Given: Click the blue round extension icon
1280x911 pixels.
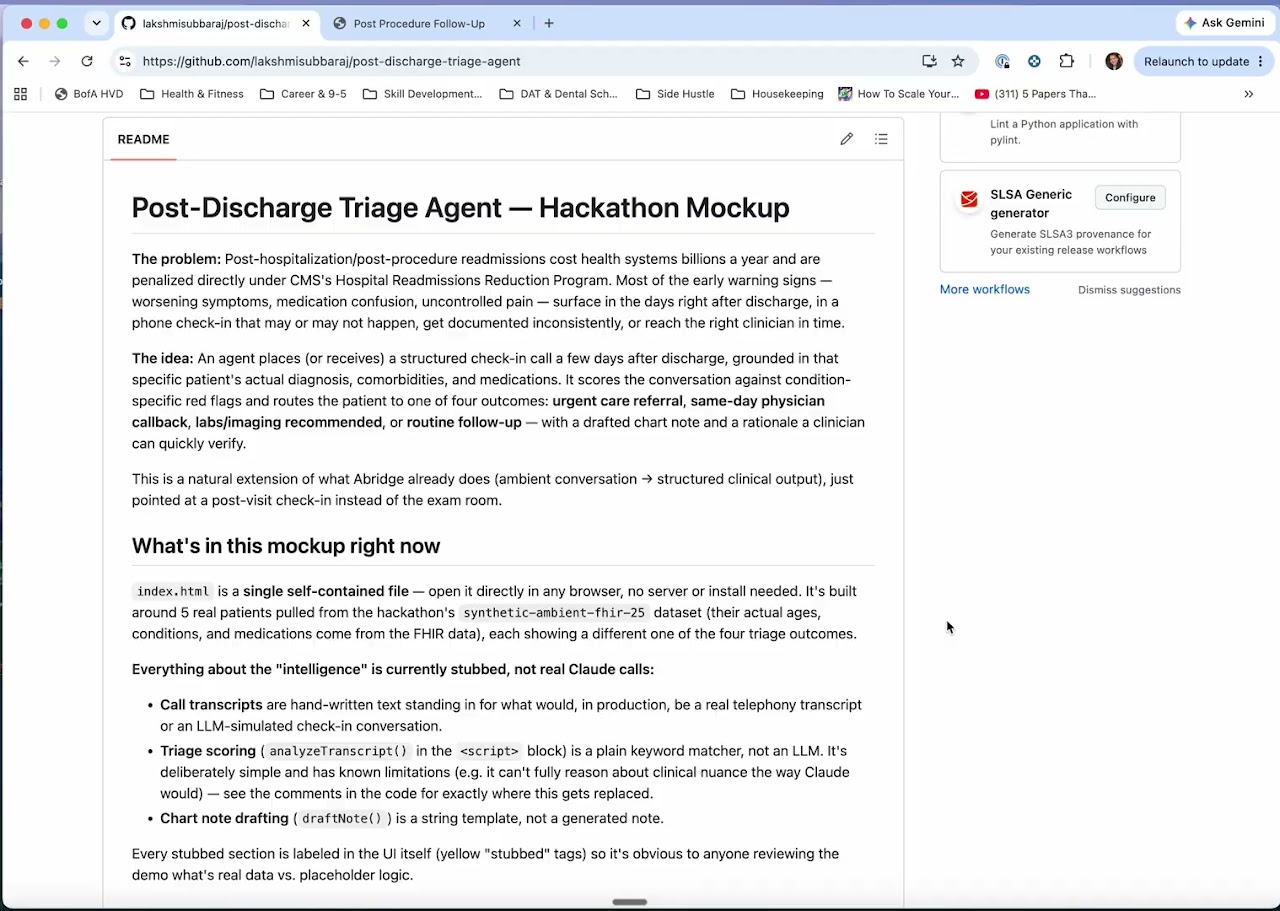Looking at the screenshot, I should coord(1034,61).
